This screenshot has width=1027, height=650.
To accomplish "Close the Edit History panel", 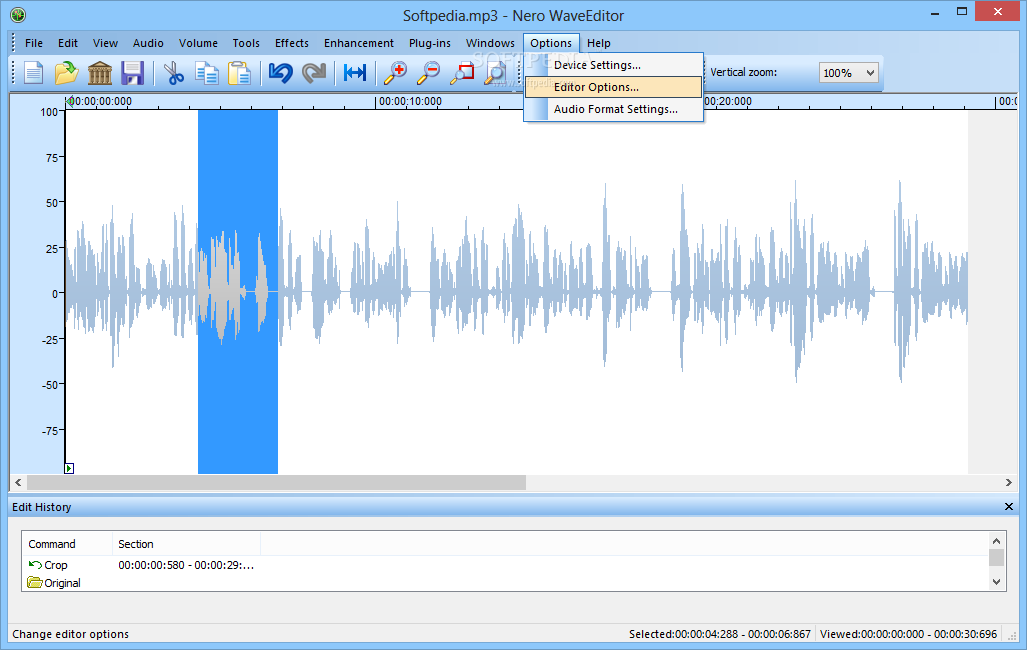I will [x=1009, y=507].
